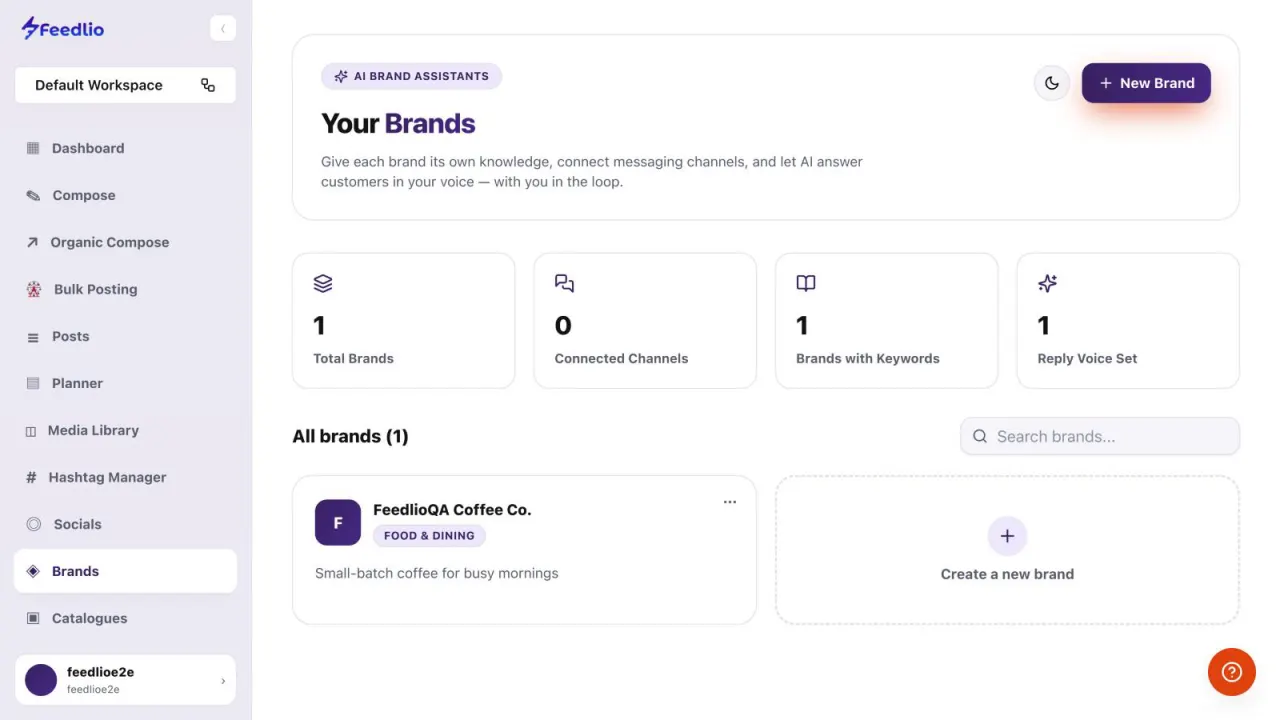Click the Total Brands layers icon
1280x720 pixels.
coord(322,283)
